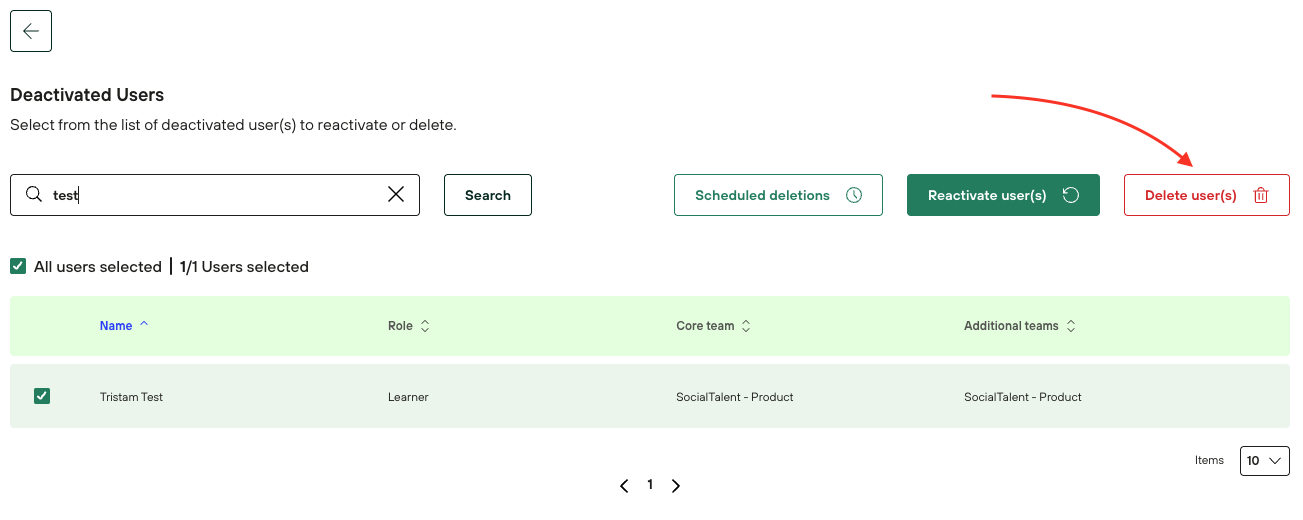Click the Name column header text
The height and width of the screenshot is (520, 1303).
pyautogui.click(x=116, y=326)
